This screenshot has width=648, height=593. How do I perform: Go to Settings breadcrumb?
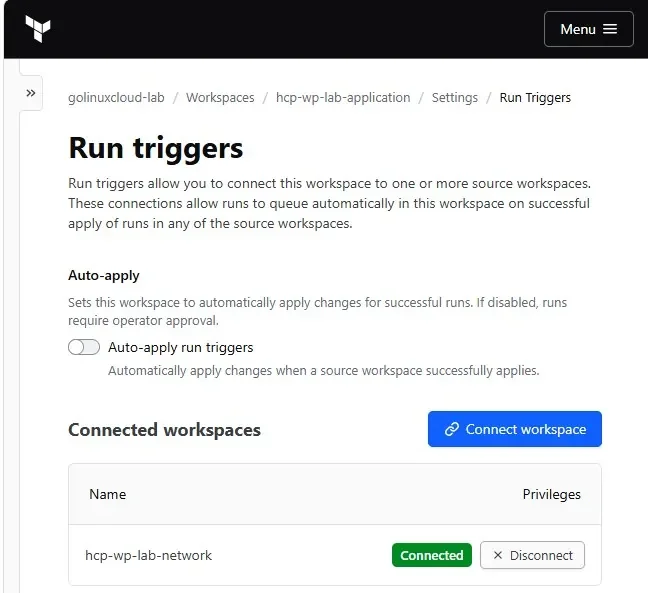click(x=455, y=98)
